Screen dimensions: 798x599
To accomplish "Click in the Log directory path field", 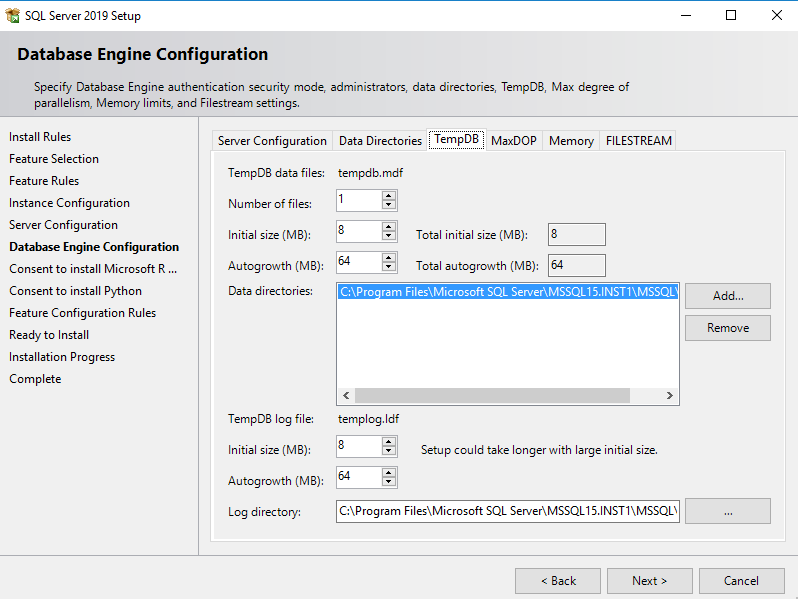I will point(508,511).
